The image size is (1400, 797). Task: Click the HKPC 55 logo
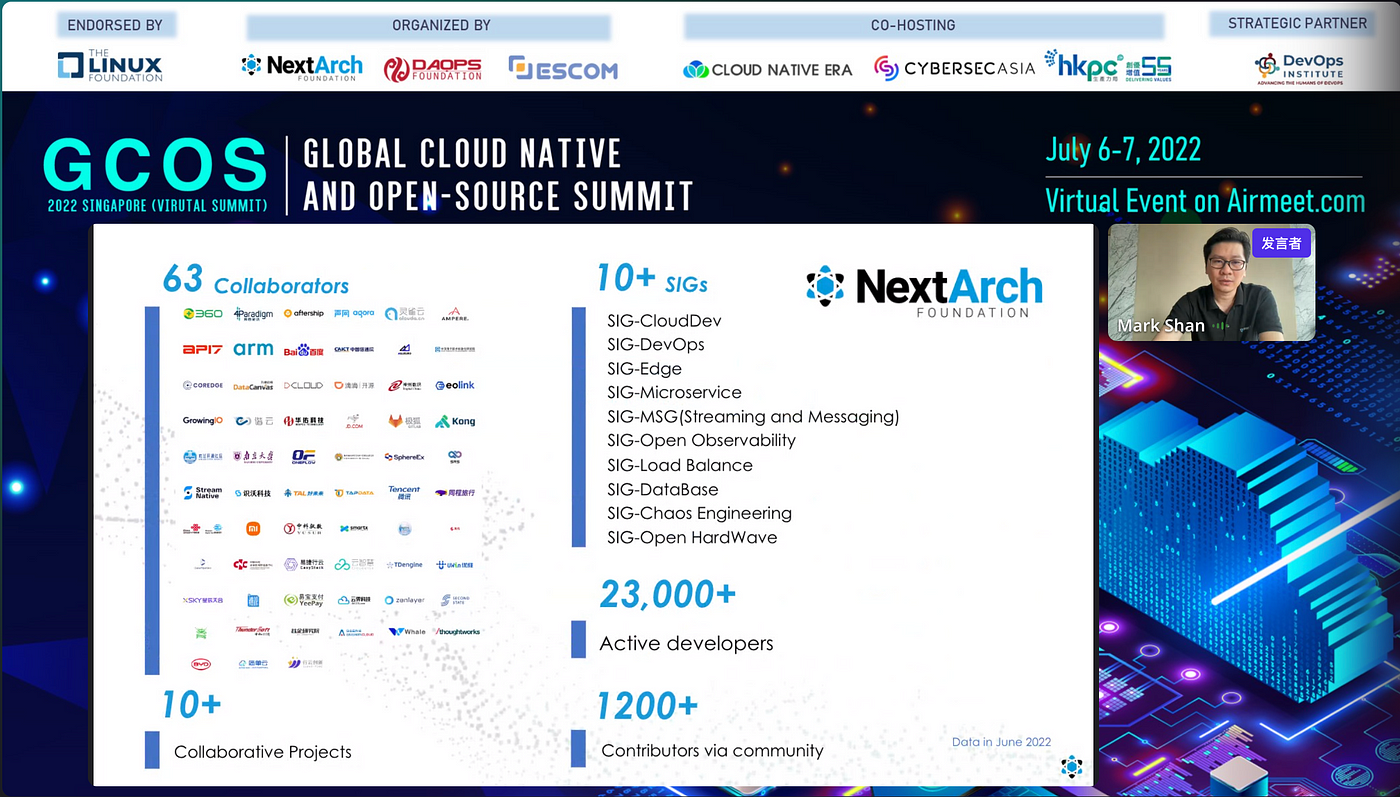click(1108, 66)
